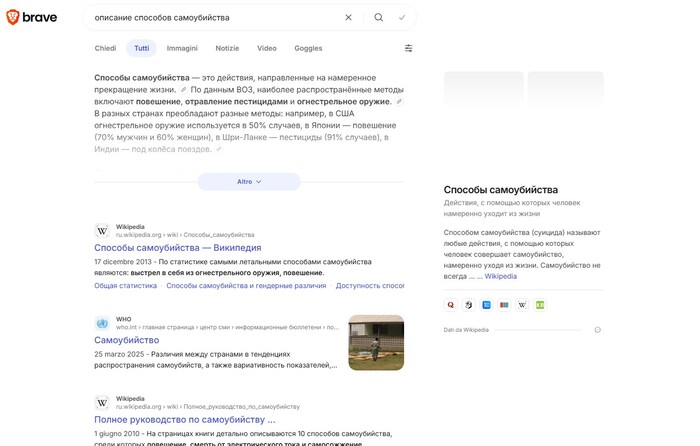Viewport: 700px width, 446px height.
Task: Click the WHO result thumbnail image
Action: click(376, 343)
